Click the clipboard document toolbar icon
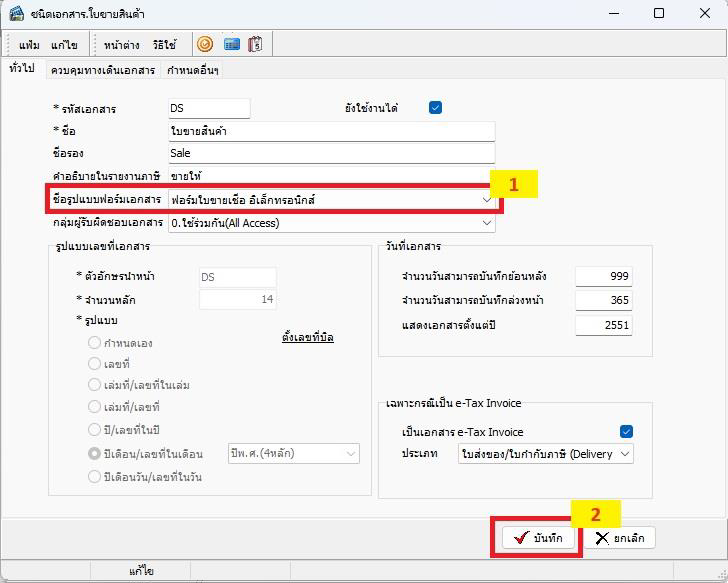Image resolution: width=728 pixels, height=583 pixels. (x=255, y=45)
